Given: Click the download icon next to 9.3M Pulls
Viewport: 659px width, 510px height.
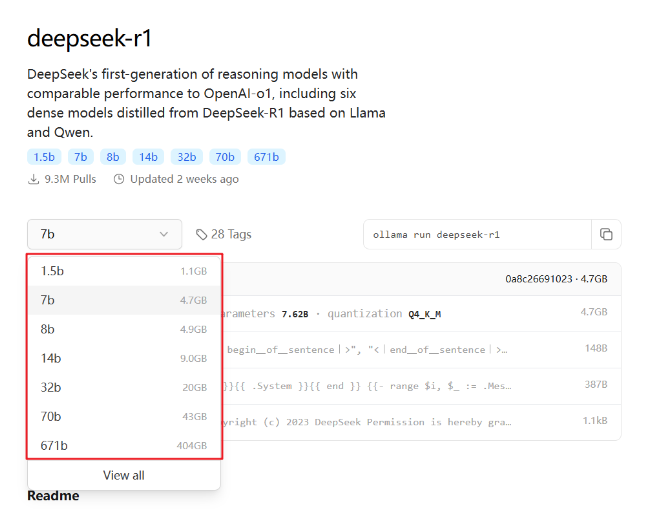Looking at the screenshot, I should click(34, 179).
